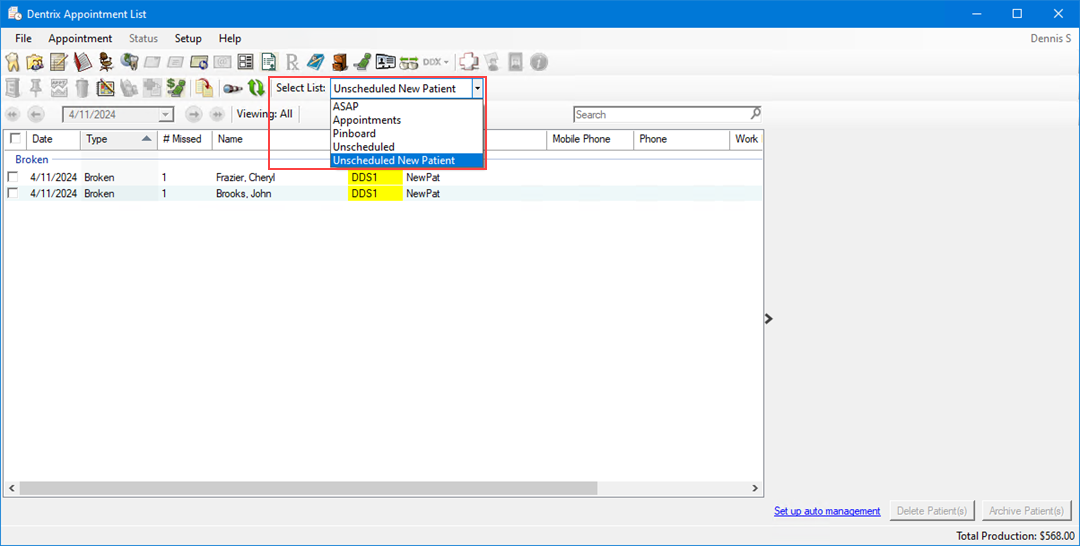Viewport: 1080px width, 546px height.
Task: Open the Family File folder icon
Action: pyautogui.click(x=35, y=62)
